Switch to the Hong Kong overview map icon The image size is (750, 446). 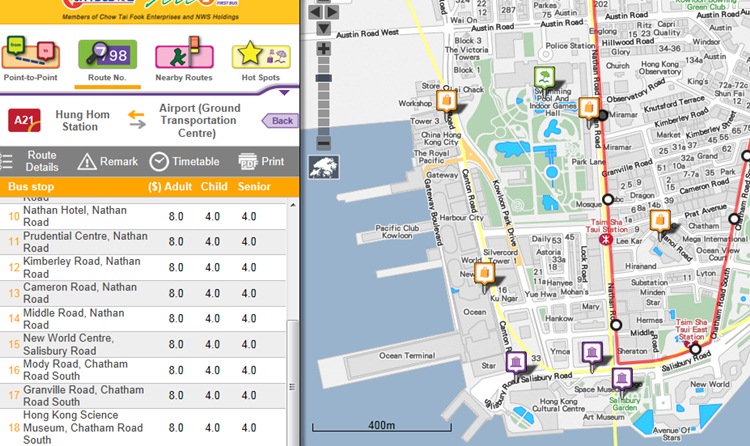(x=324, y=167)
